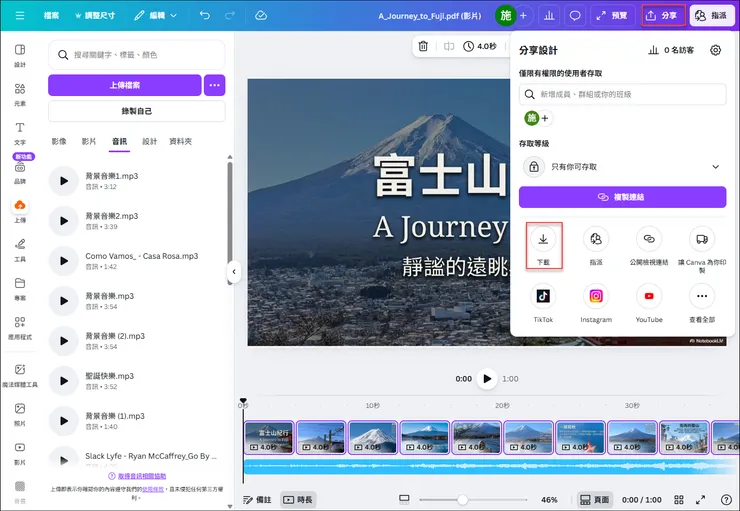The height and width of the screenshot is (511, 740).
Task: Expand the 編輯 mode dropdown
Action: coord(155,16)
